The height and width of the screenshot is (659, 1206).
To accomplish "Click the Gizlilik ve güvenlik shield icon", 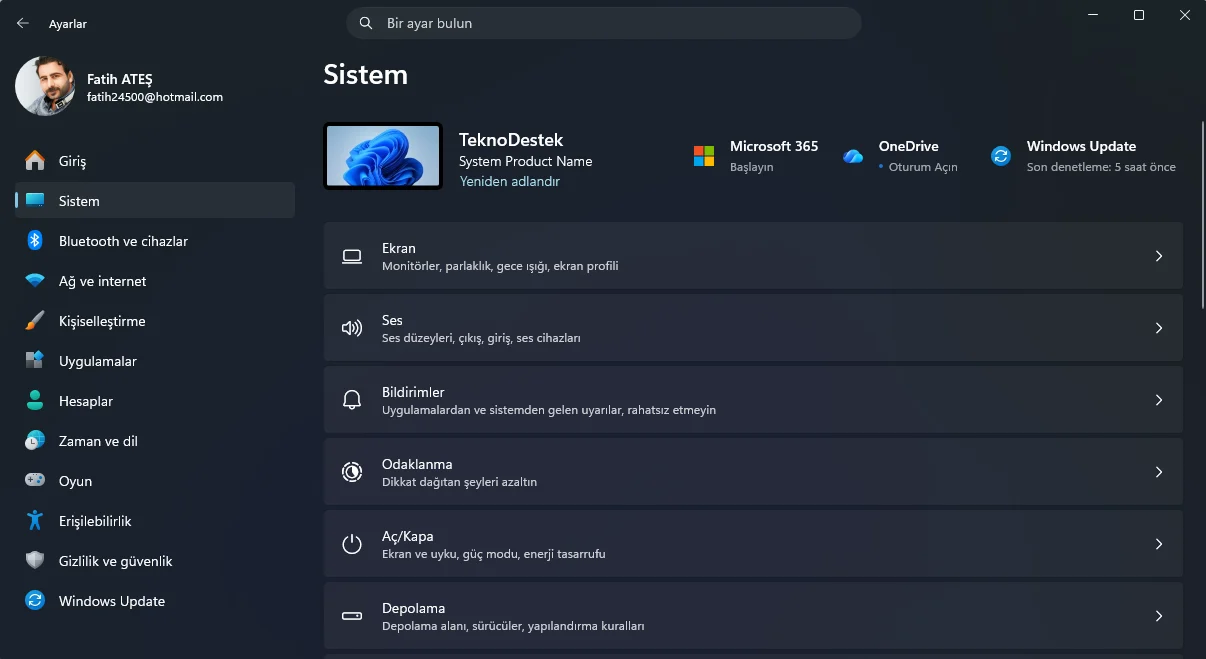I will 35,561.
